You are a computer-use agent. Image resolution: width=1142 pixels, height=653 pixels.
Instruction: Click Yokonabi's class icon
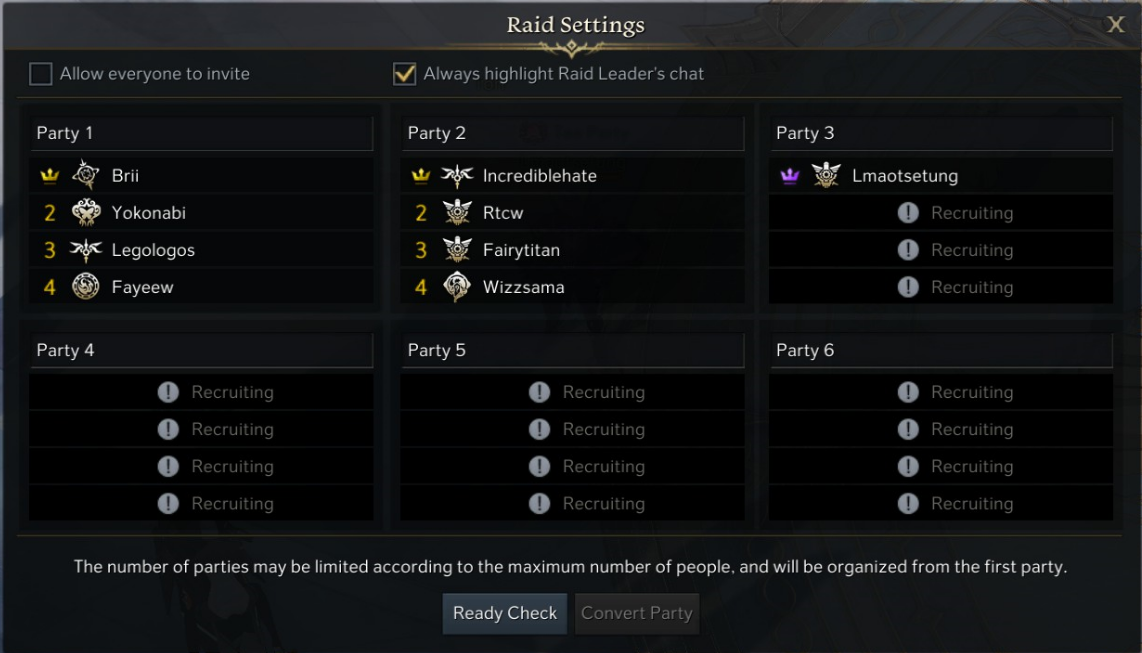[x=86, y=213]
